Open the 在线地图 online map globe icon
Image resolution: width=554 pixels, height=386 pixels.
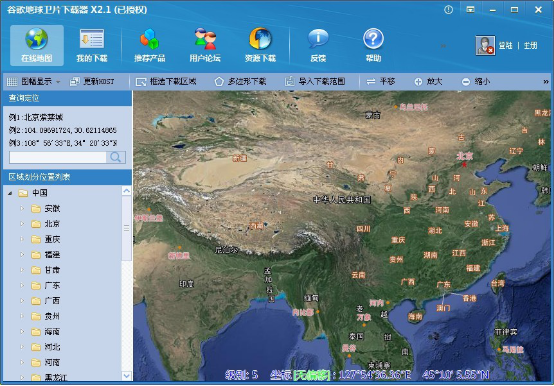[x=36, y=39]
